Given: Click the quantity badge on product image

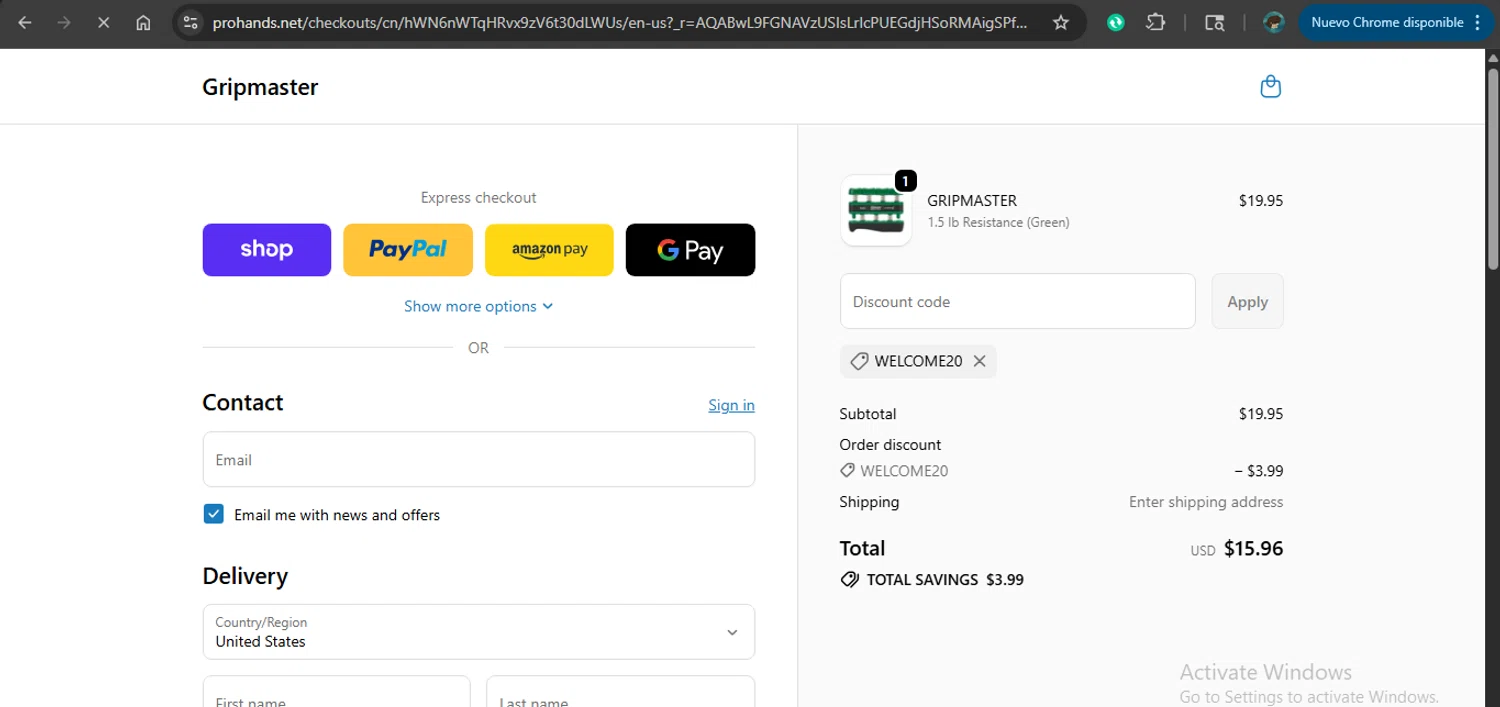Looking at the screenshot, I should (x=905, y=181).
